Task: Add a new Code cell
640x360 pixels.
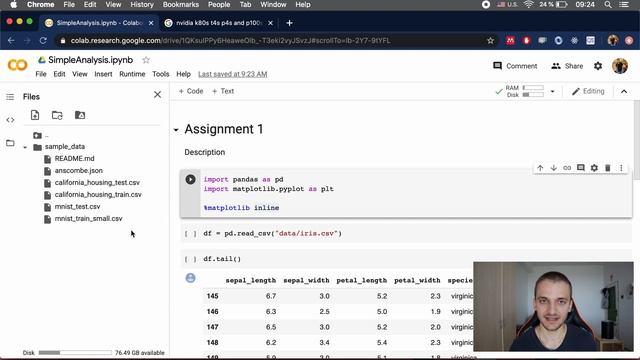Action: click(191, 91)
